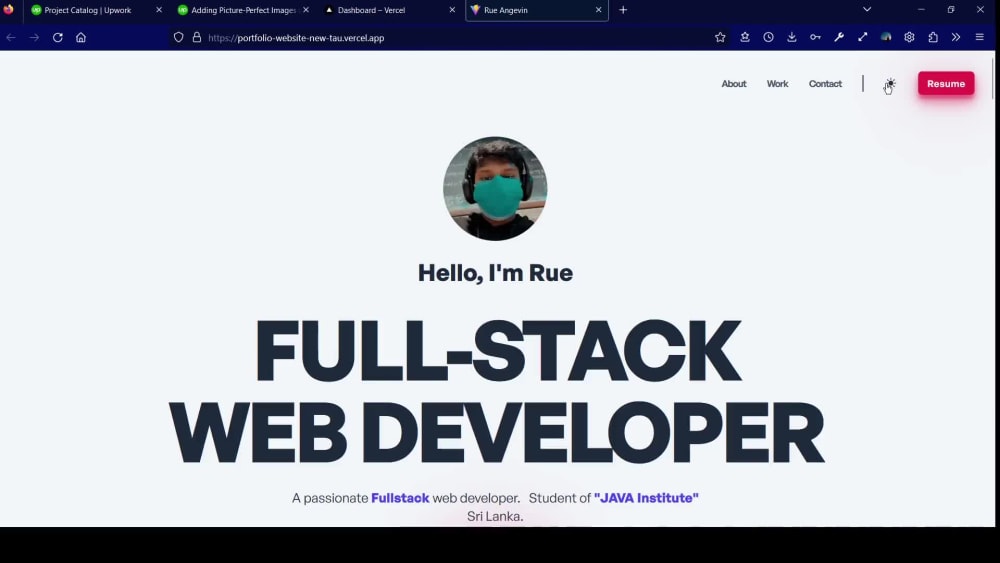The image size is (1000, 563).
Task: Click the site security padlock icon
Action: click(197, 38)
